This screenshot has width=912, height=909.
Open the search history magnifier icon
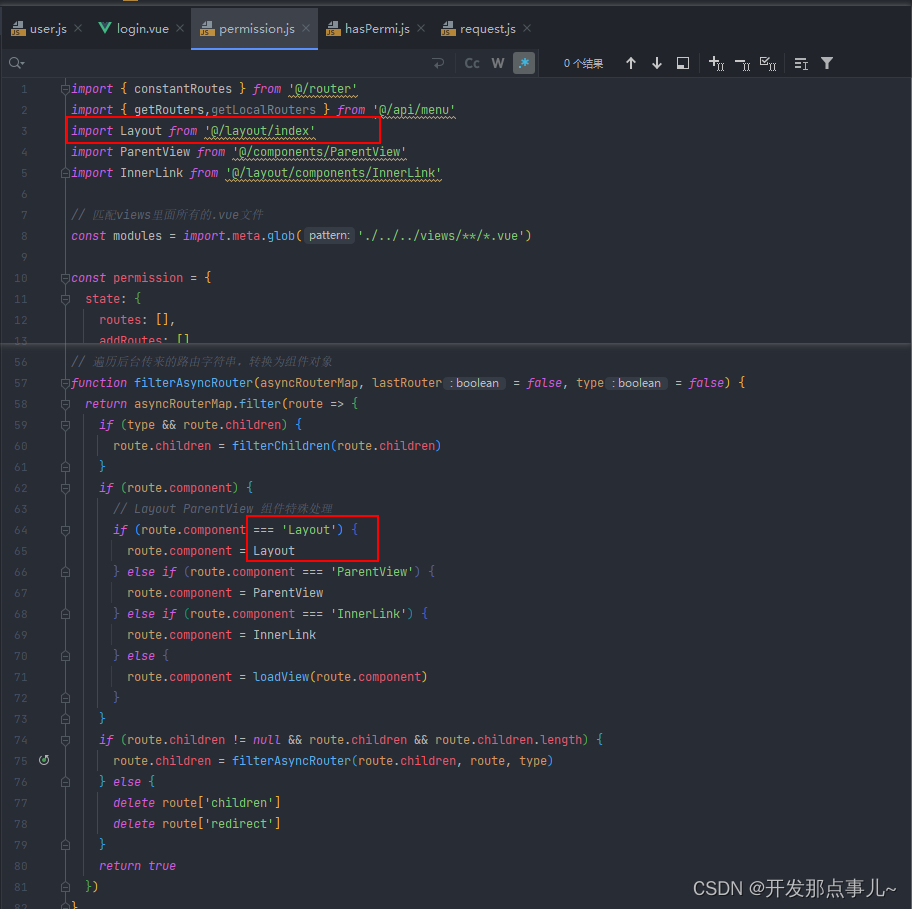click(16, 63)
